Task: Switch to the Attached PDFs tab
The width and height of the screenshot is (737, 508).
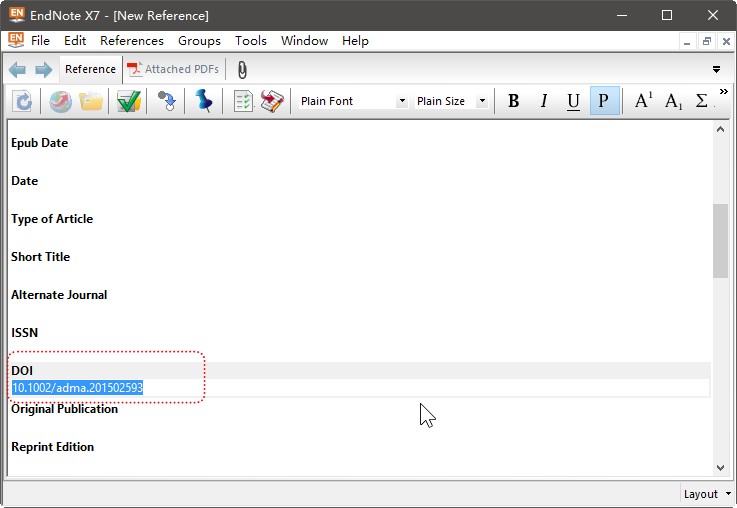Action: pyautogui.click(x=173, y=69)
